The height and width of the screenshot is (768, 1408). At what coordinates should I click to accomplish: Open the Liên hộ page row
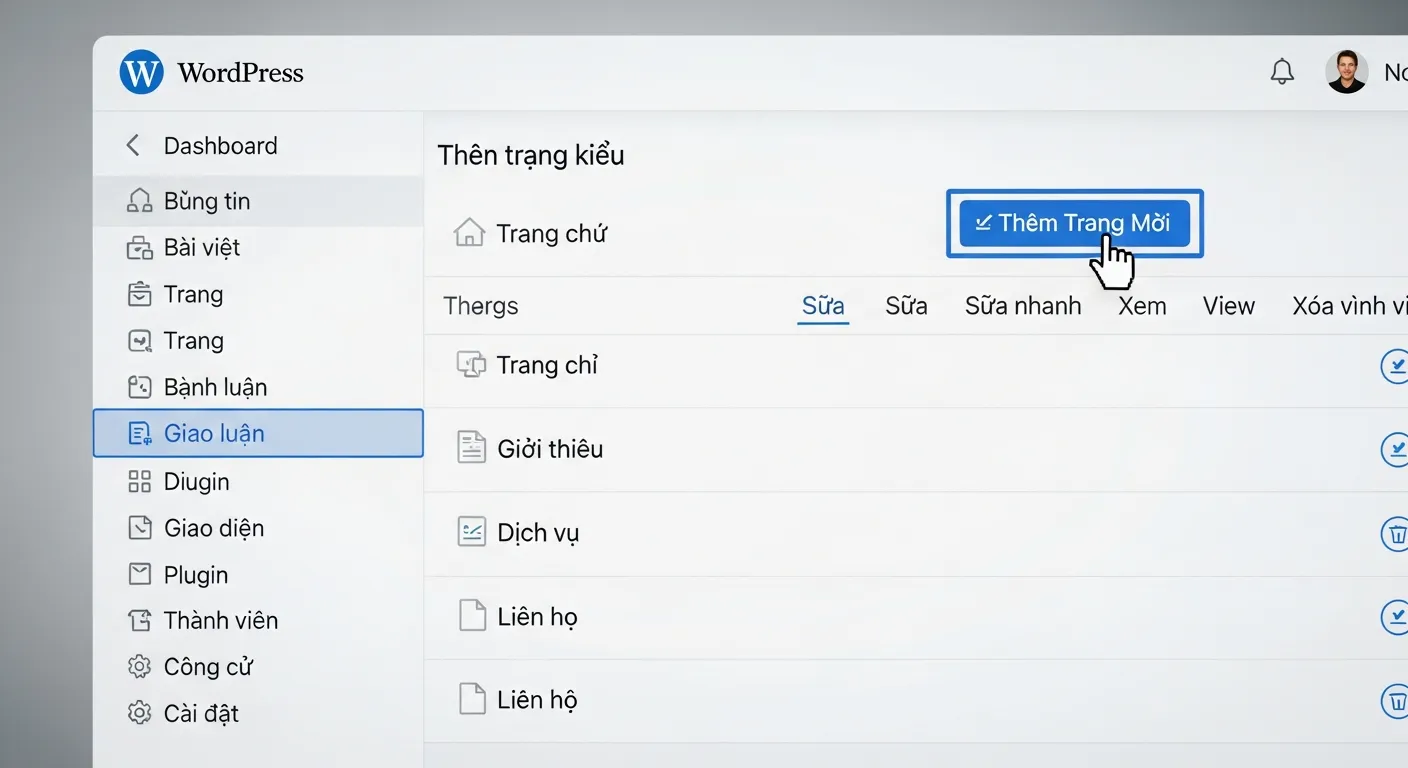915,700
